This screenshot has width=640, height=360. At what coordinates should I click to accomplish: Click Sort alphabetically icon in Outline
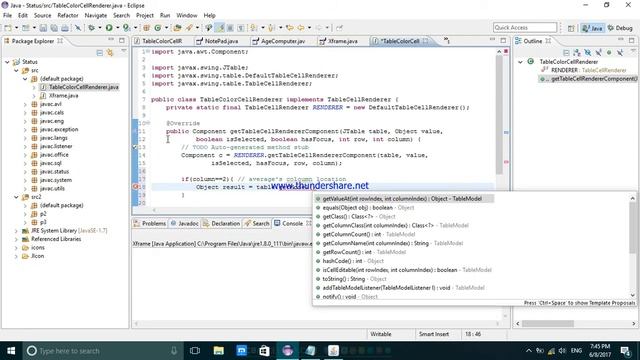(x=577, y=53)
